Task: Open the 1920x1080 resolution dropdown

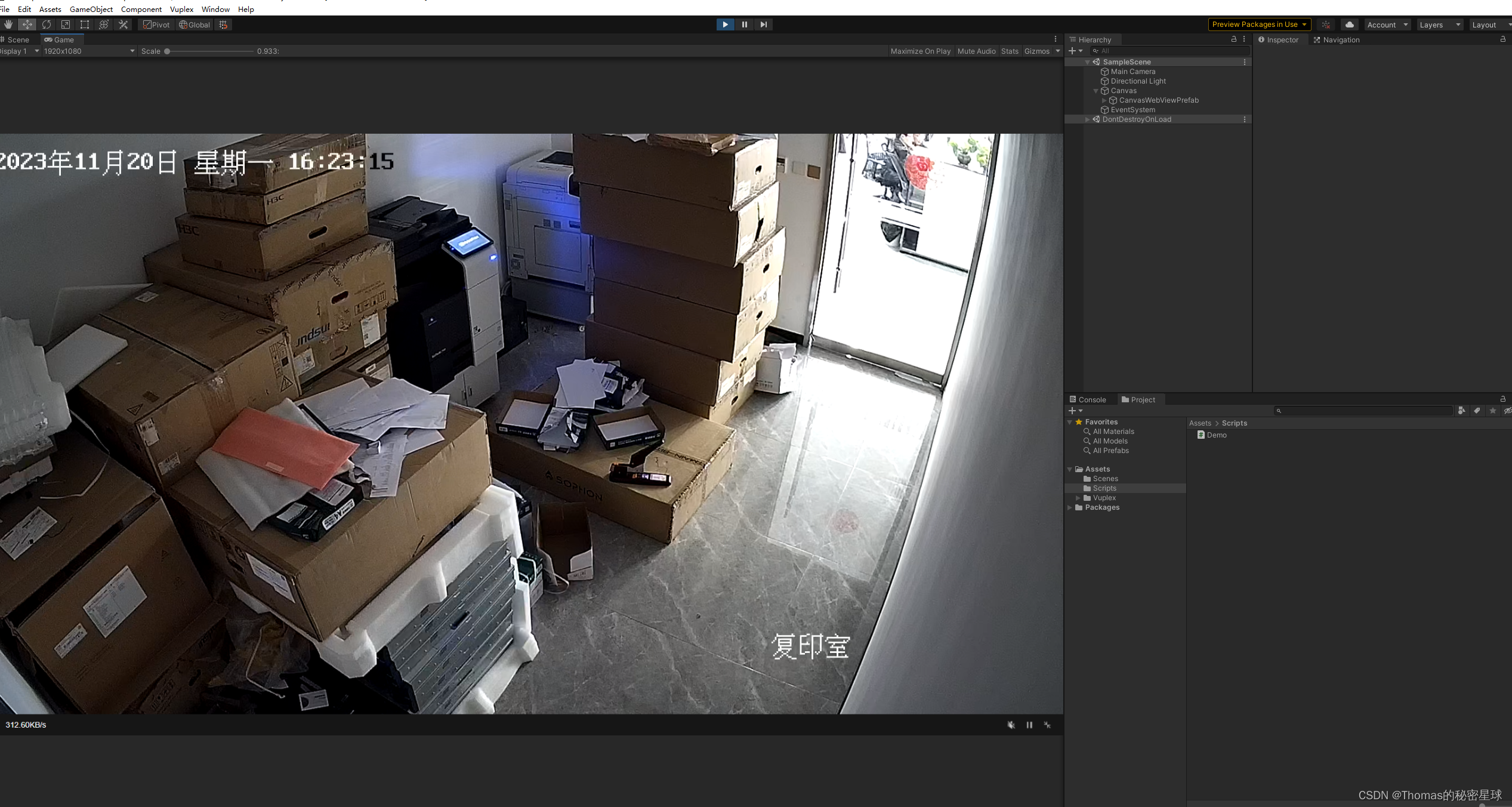Action: pos(90,51)
